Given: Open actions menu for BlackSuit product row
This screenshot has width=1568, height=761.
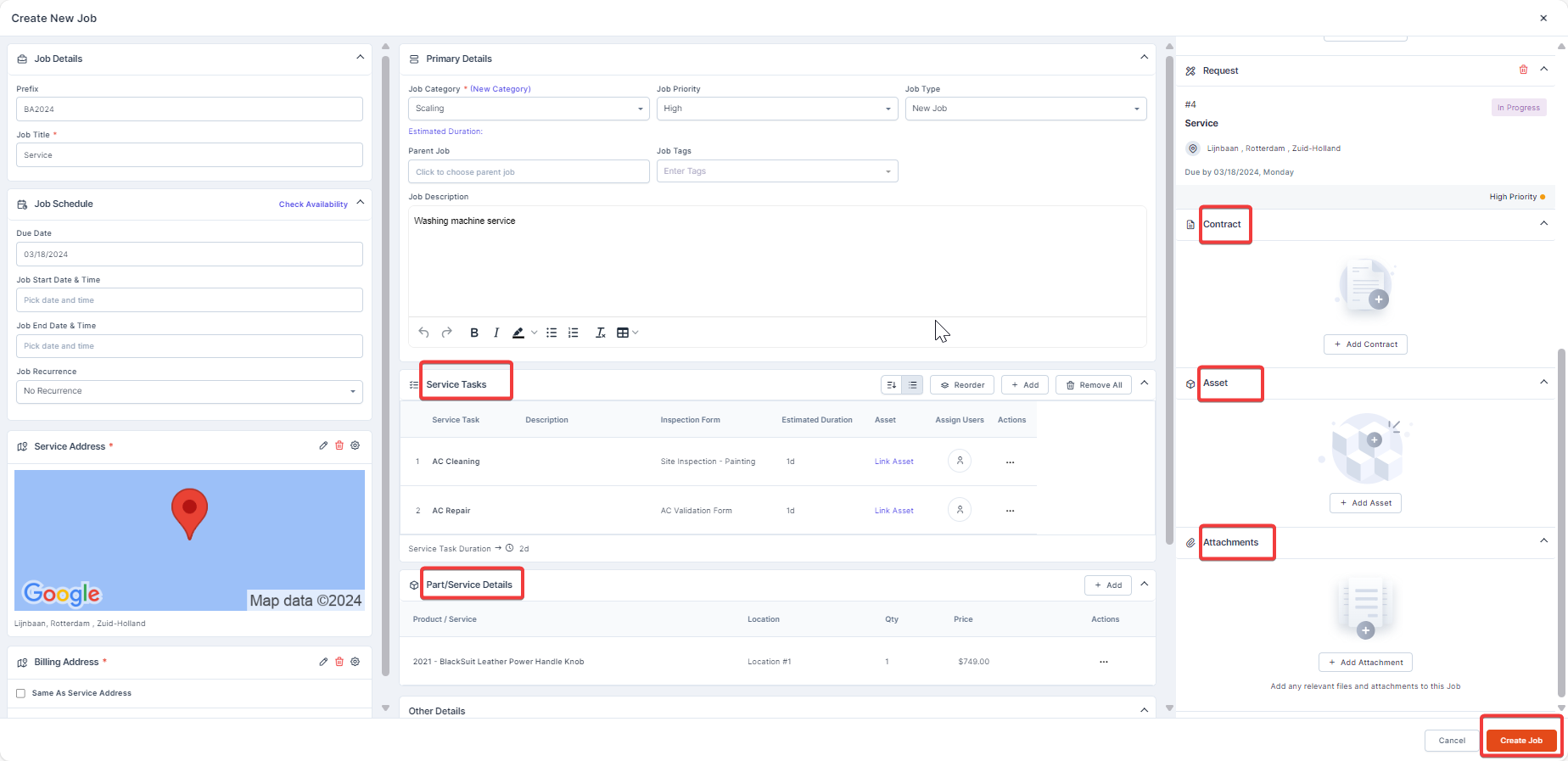Looking at the screenshot, I should [x=1103, y=662].
